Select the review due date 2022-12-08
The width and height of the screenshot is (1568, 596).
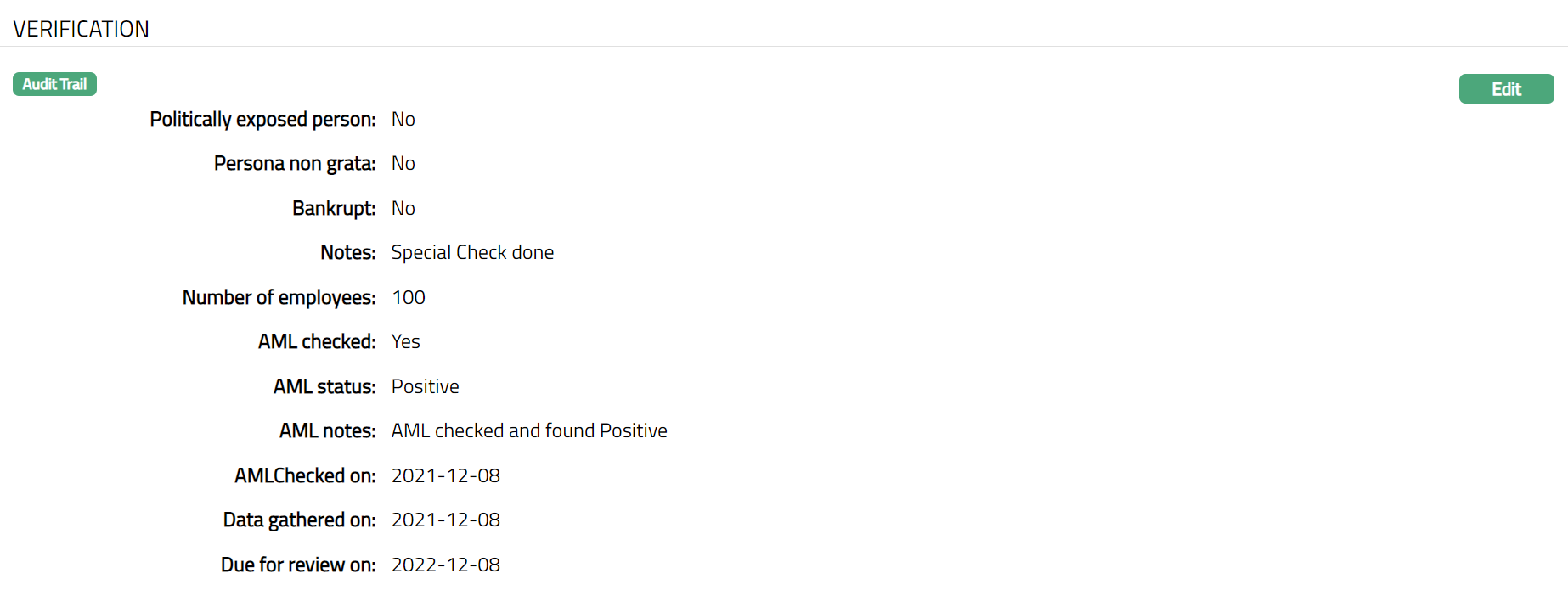pyautogui.click(x=445, y=565)
